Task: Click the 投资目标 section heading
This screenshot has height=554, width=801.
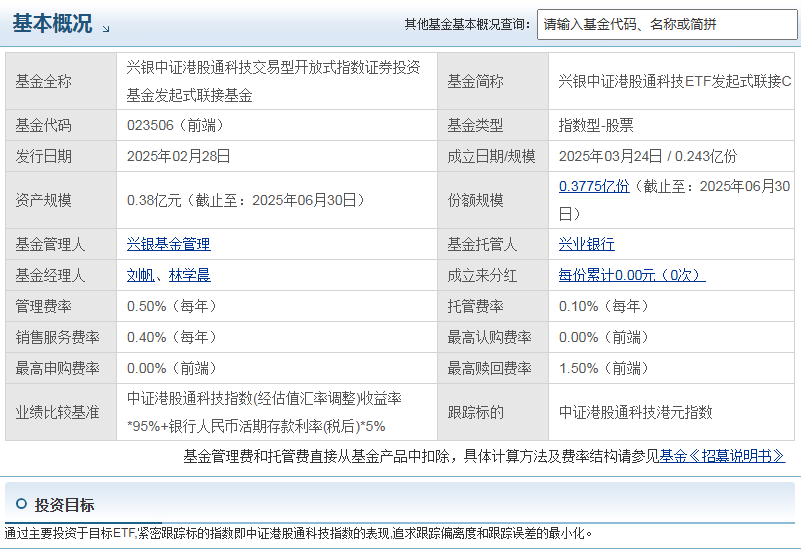Action: click(64, 505)
